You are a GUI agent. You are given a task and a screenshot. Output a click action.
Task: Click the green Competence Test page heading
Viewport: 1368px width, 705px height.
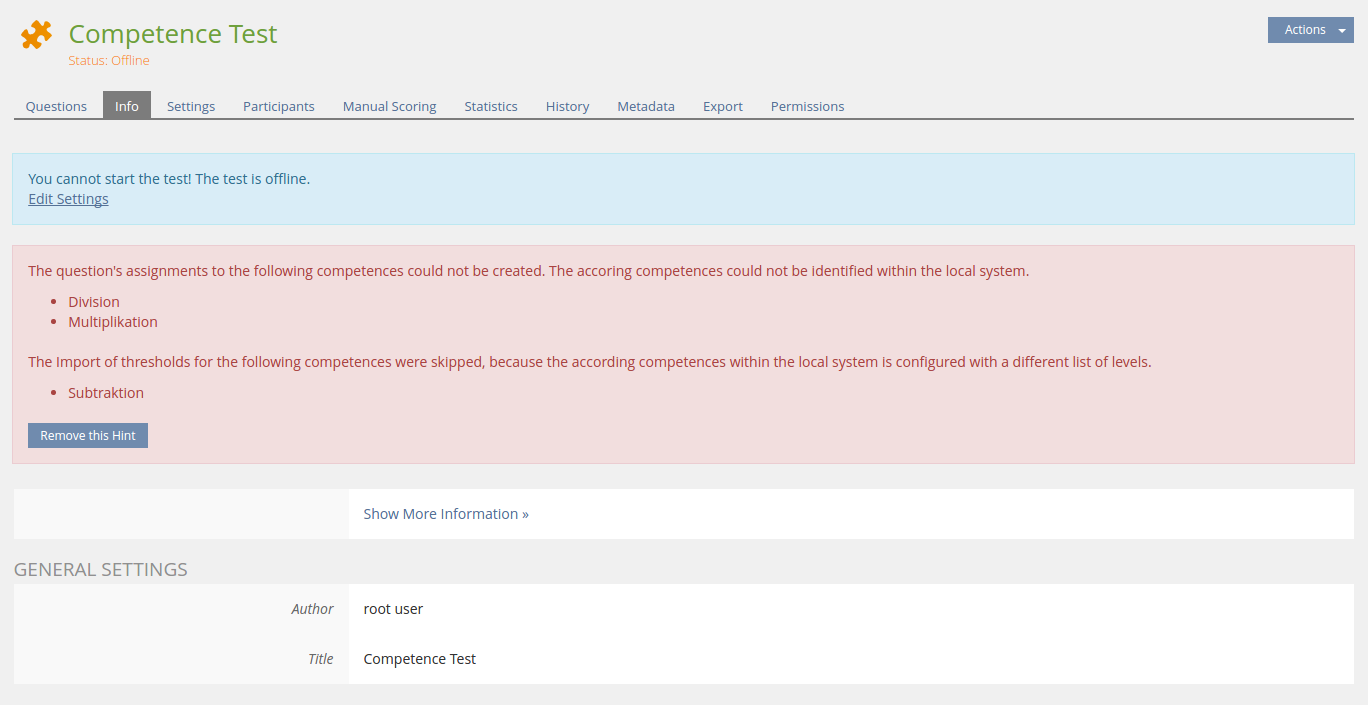173,34
